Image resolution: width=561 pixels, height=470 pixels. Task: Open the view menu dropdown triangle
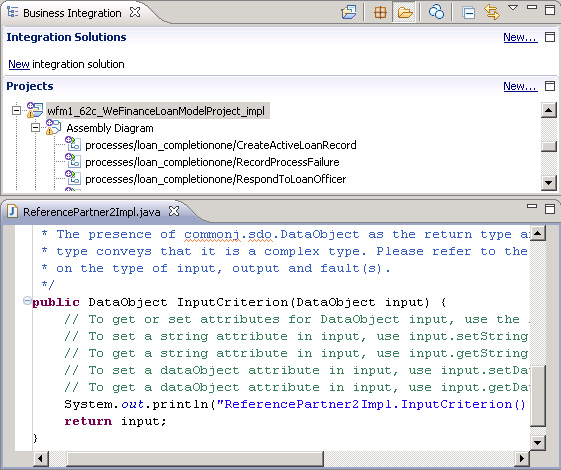pos(513,8)
